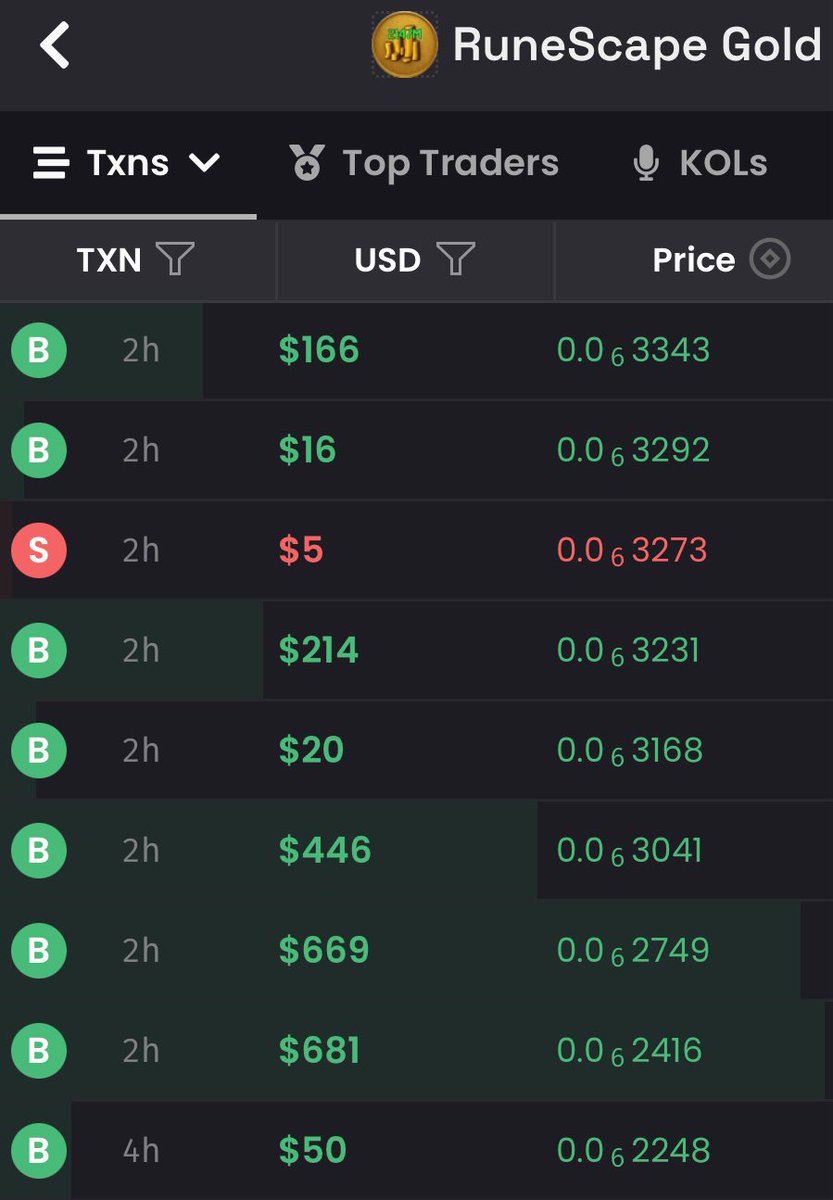Click the red S sell badge on the $5 row
This screenshot has width=833, height=1200.
[39, 550]
